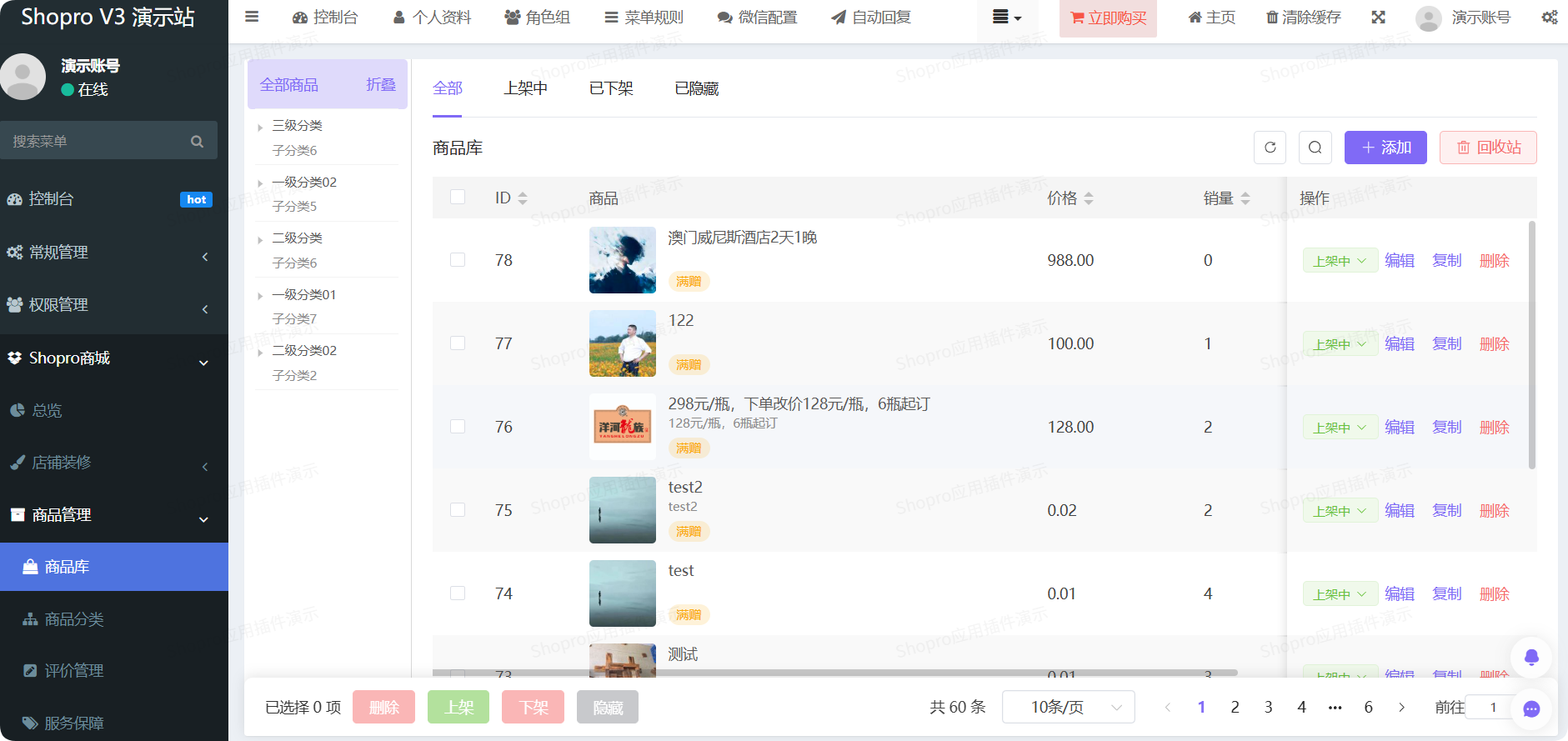Click the 立即购买 cart button
The width and height of the screenshot is (1568, 741).
1108,18
